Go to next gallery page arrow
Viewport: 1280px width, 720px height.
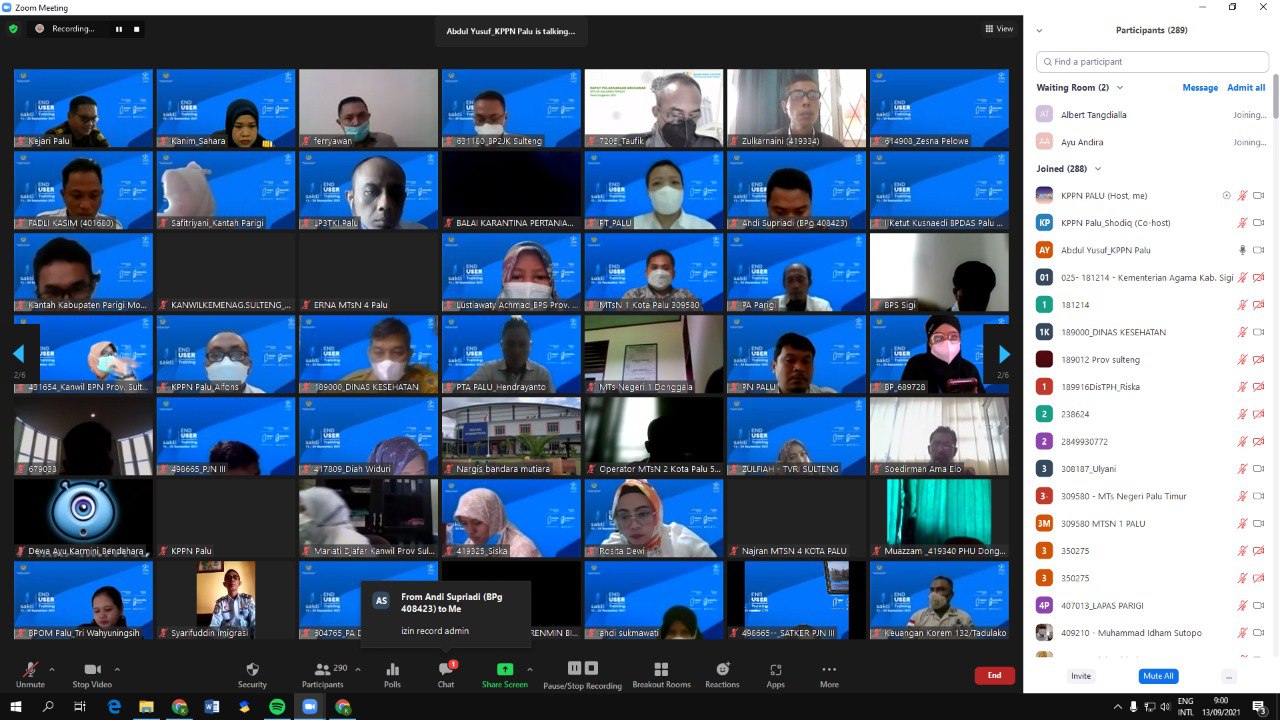(x=1004, y=354)
